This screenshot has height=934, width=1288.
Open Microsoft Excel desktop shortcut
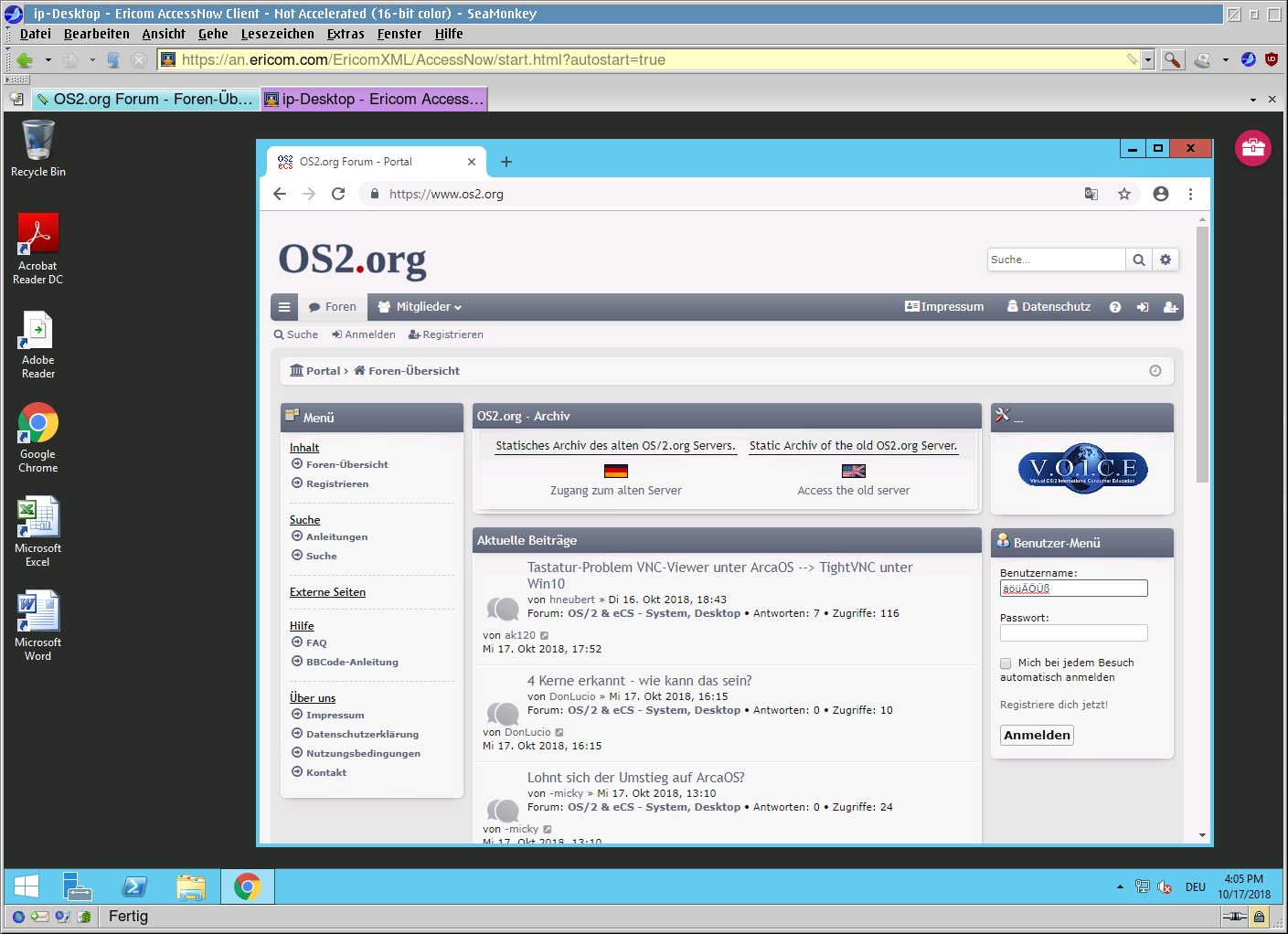[x=38, y=532]
